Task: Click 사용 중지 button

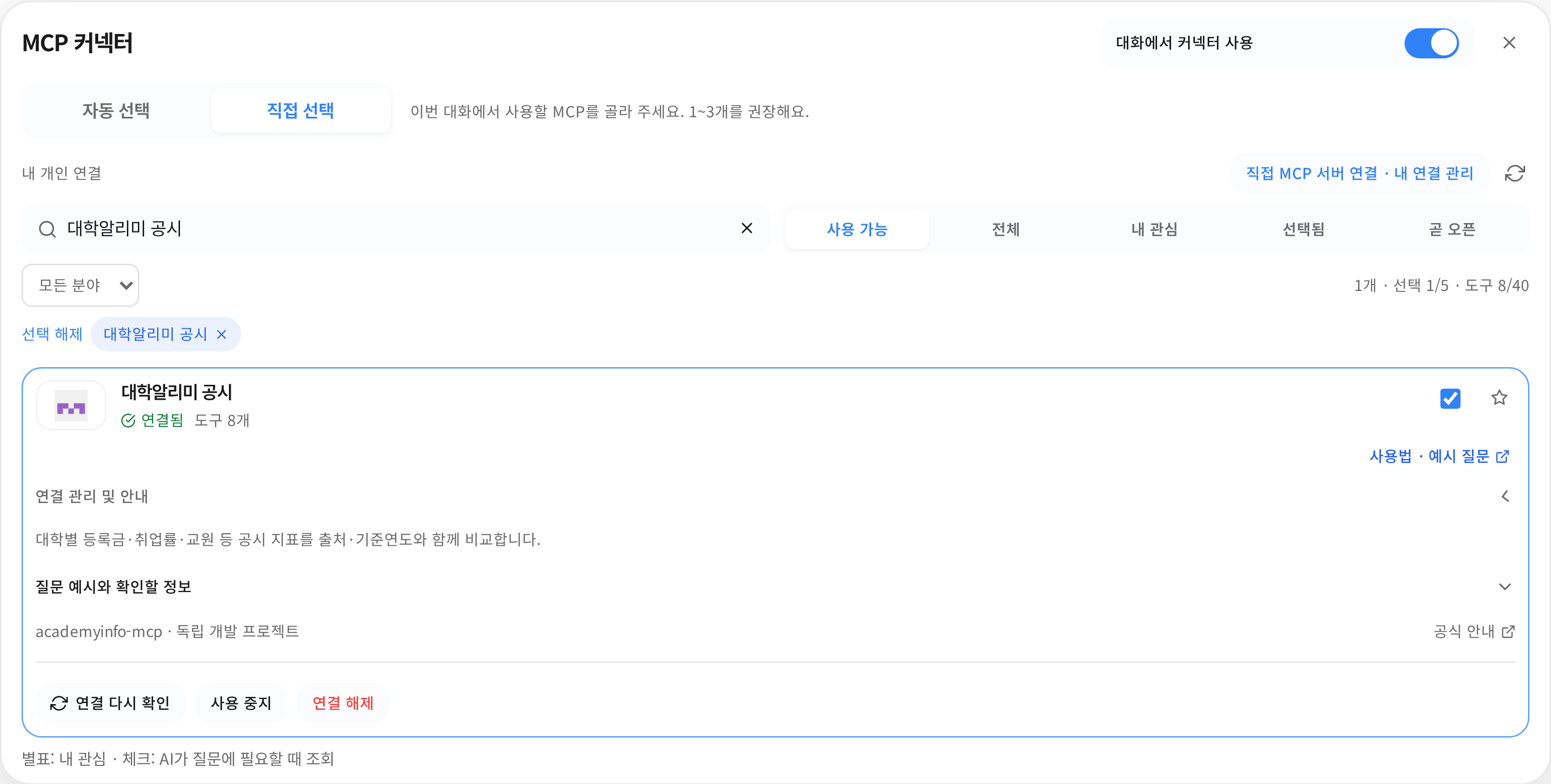Action: pos(241,703)
